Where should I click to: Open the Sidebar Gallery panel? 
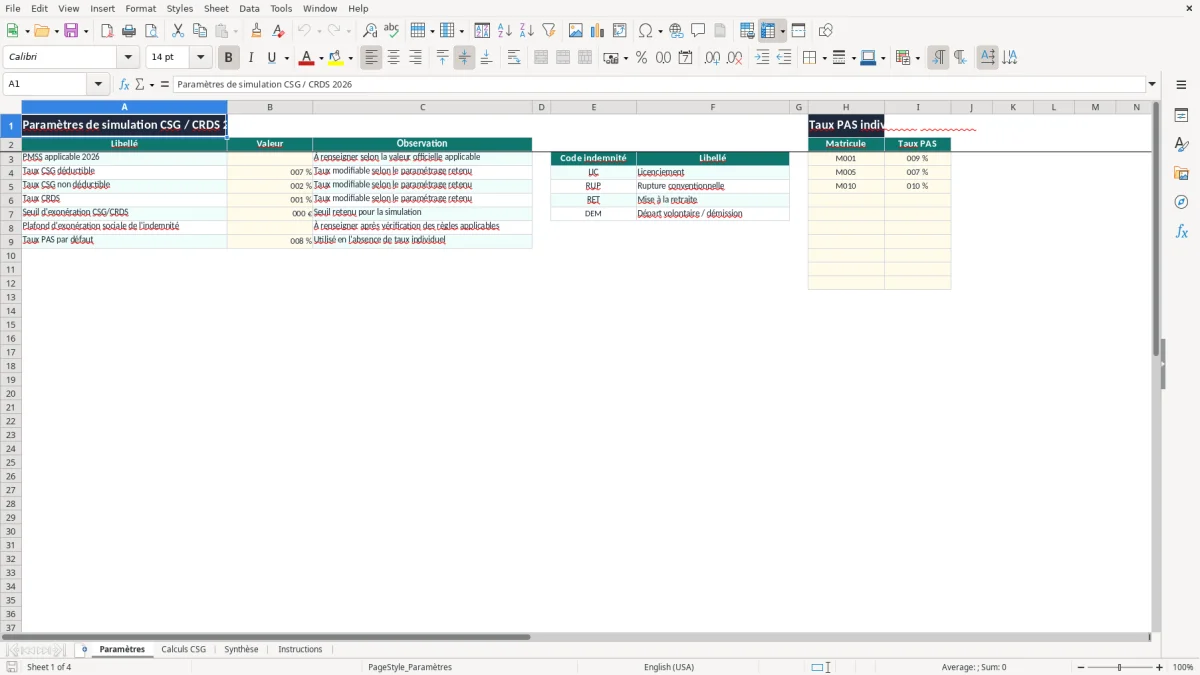[1181, 173]
